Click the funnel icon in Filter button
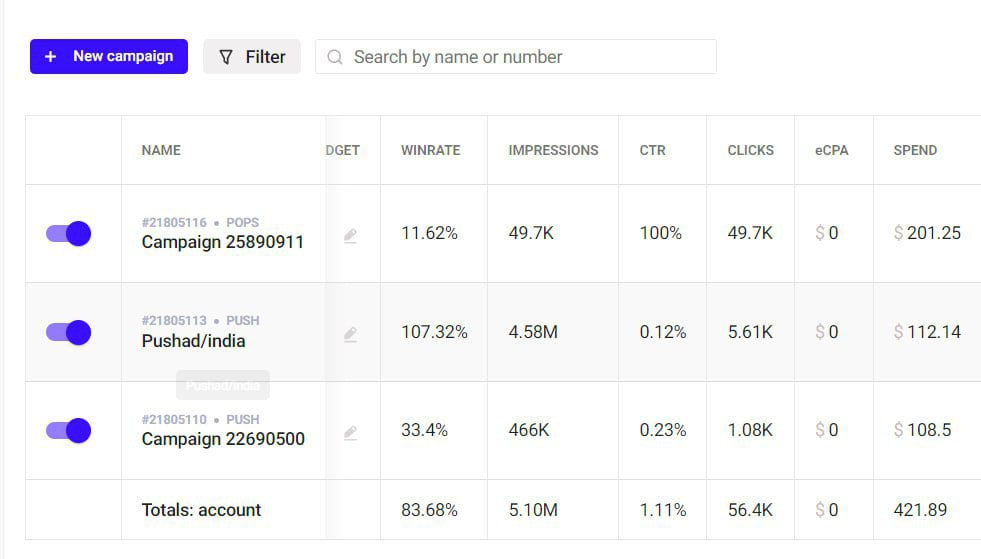Image resolution: width=981 pixels, height=559 pixels. point(226,57)
